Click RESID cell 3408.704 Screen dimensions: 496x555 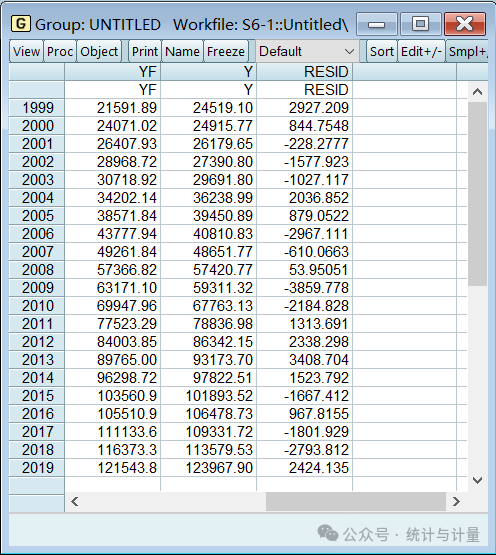[304, 360]
